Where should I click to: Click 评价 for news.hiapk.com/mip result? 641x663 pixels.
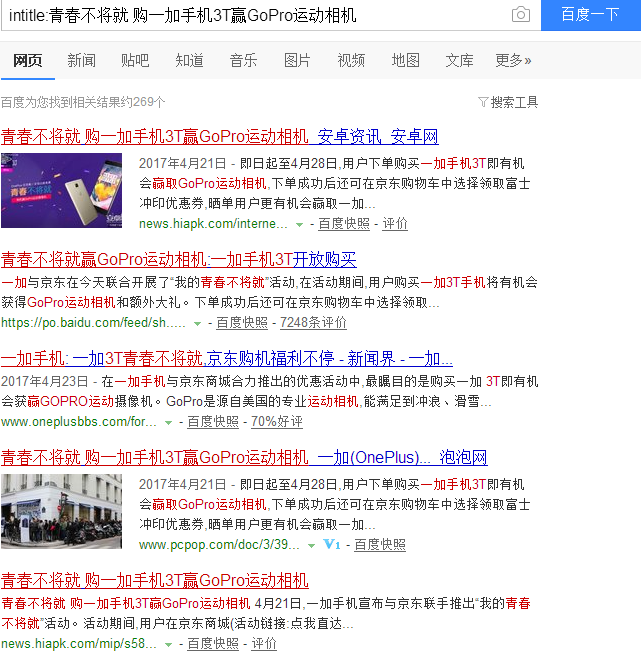[264, 644]
